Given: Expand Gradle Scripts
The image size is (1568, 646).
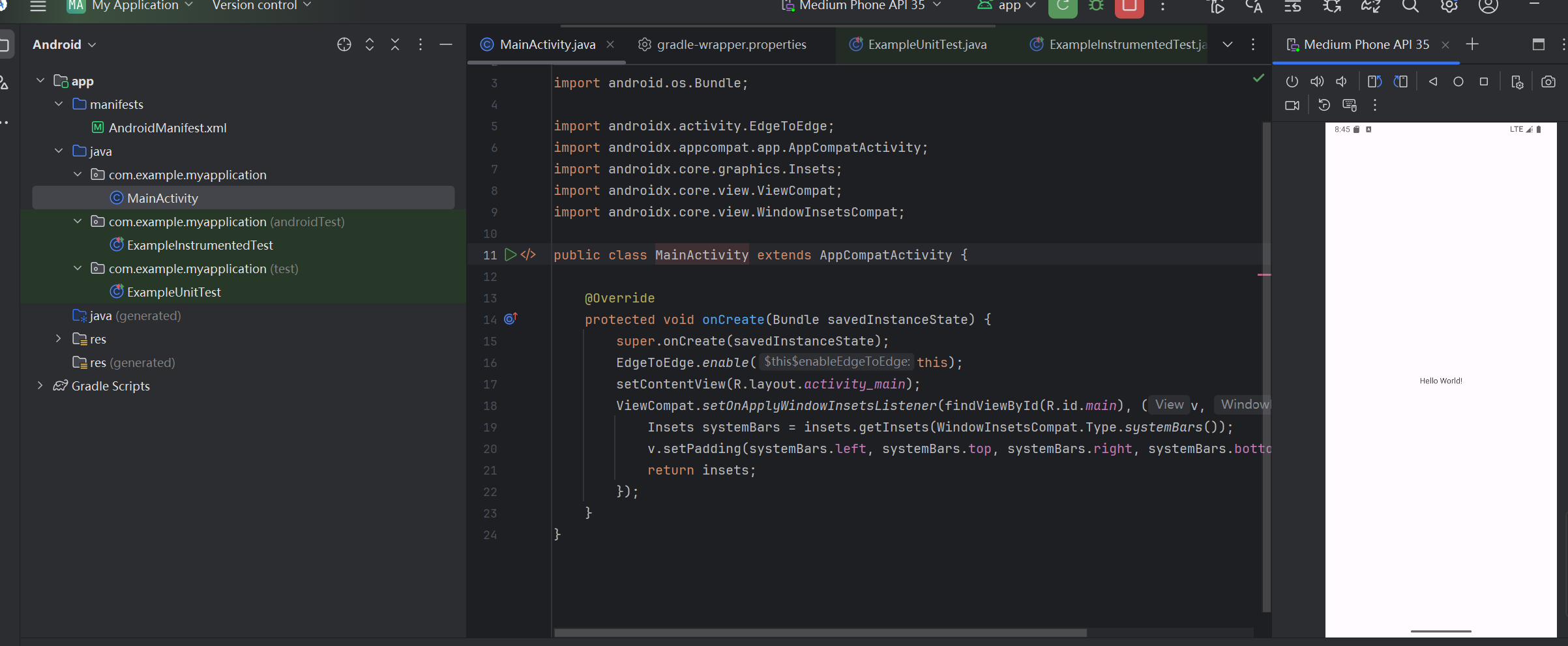Looking at the screenshot, I should click(x=40, y=386).
